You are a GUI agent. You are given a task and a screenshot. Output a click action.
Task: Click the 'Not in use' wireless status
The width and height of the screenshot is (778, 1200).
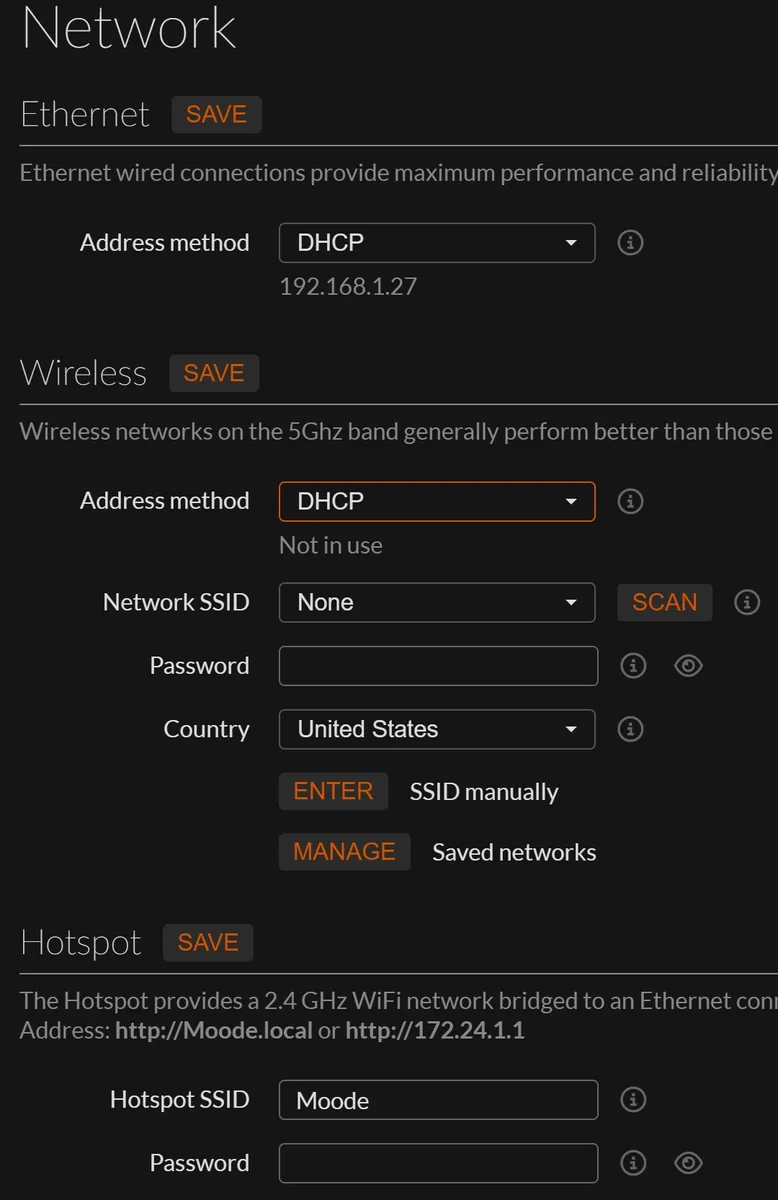tap(331, 545)
